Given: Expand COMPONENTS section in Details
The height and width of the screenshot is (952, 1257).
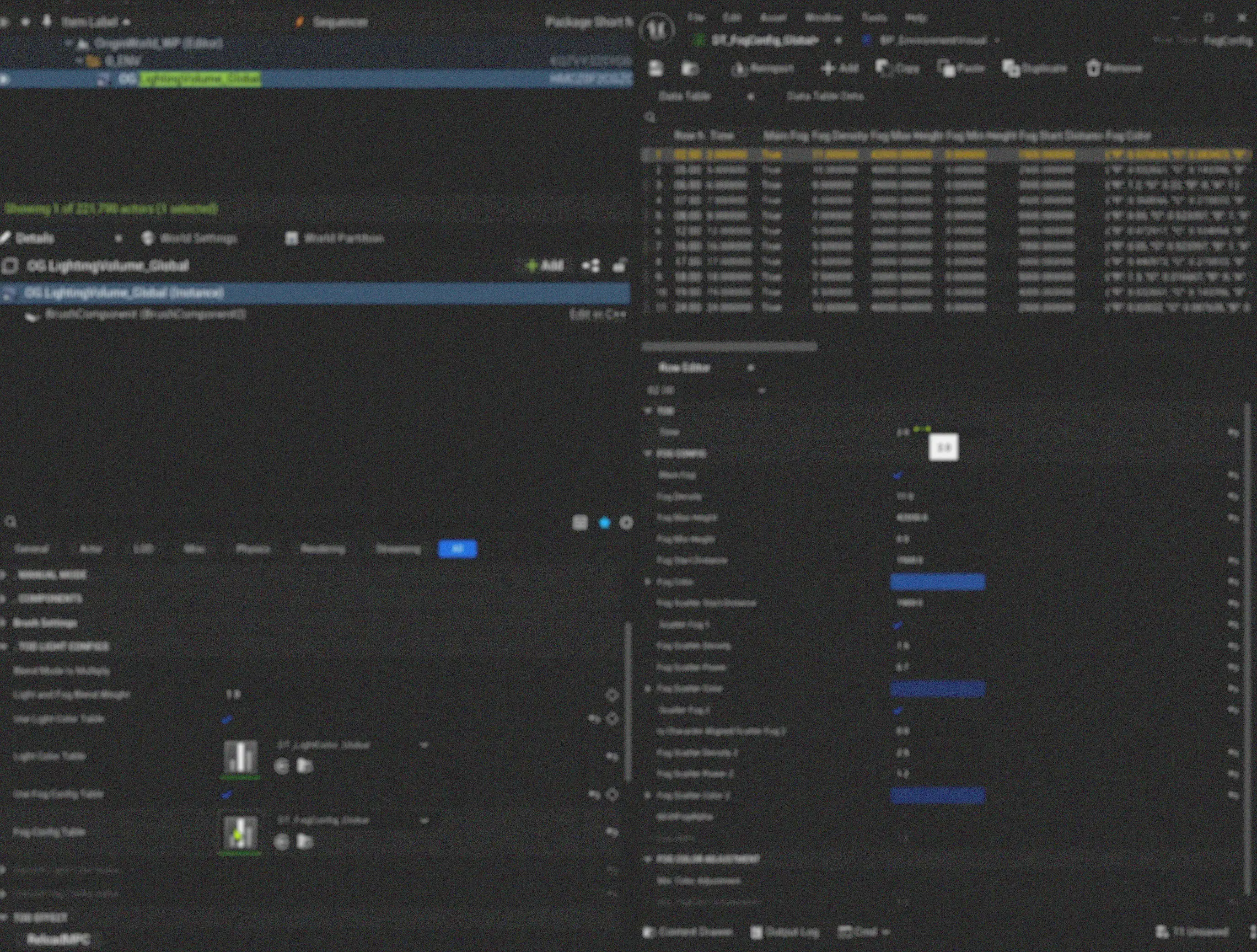Looking at the screenshot, I should 3,599.
